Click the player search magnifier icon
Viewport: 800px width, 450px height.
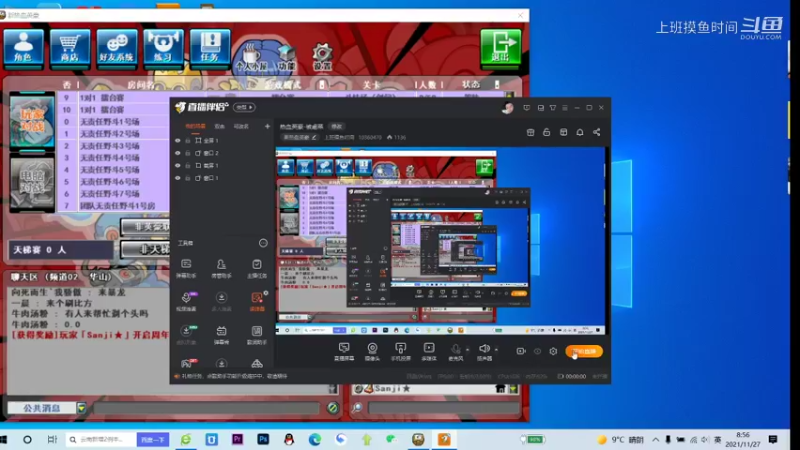coord(358,408)
